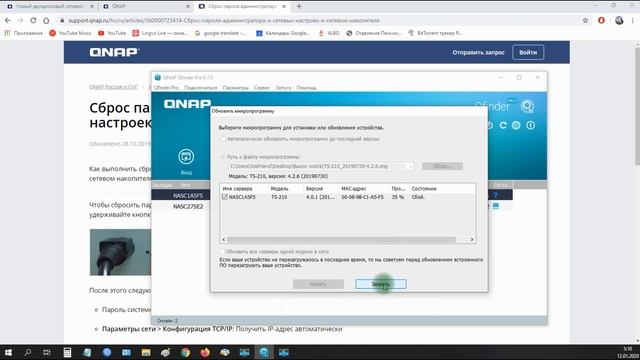The height and width of the screenshot is (360, 640).
Task: Check update all servers of same model
Action: tap(222, 251)
